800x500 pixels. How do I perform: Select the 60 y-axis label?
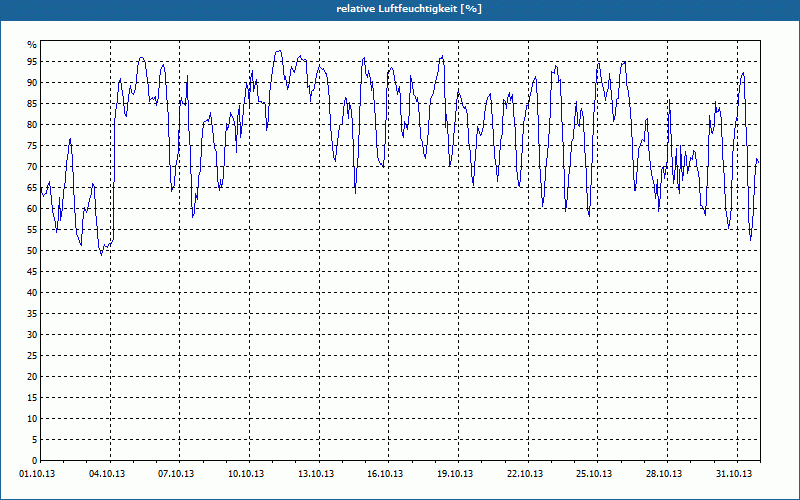pos(32,208)
